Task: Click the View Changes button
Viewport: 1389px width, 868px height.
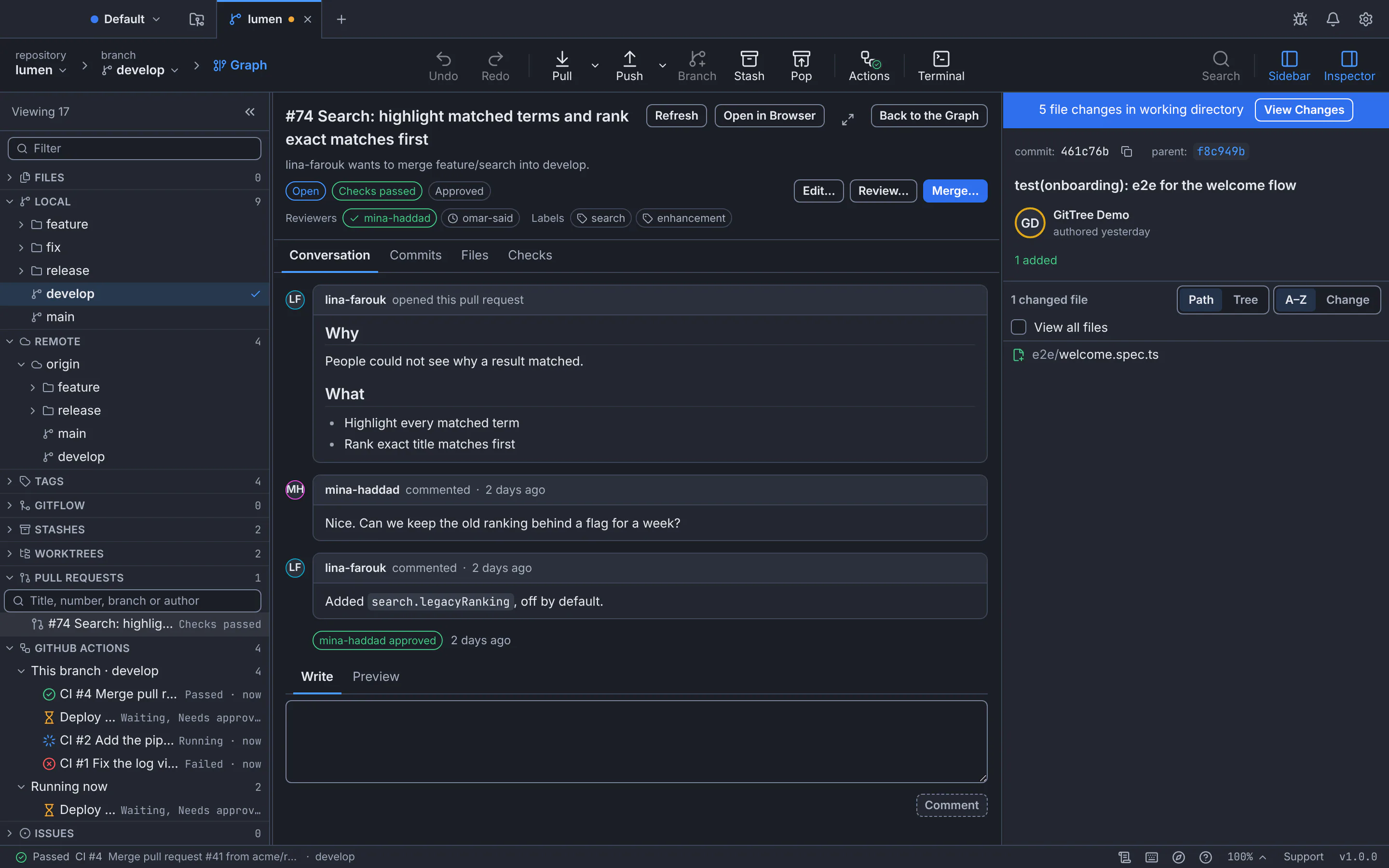Action: 1304,109
